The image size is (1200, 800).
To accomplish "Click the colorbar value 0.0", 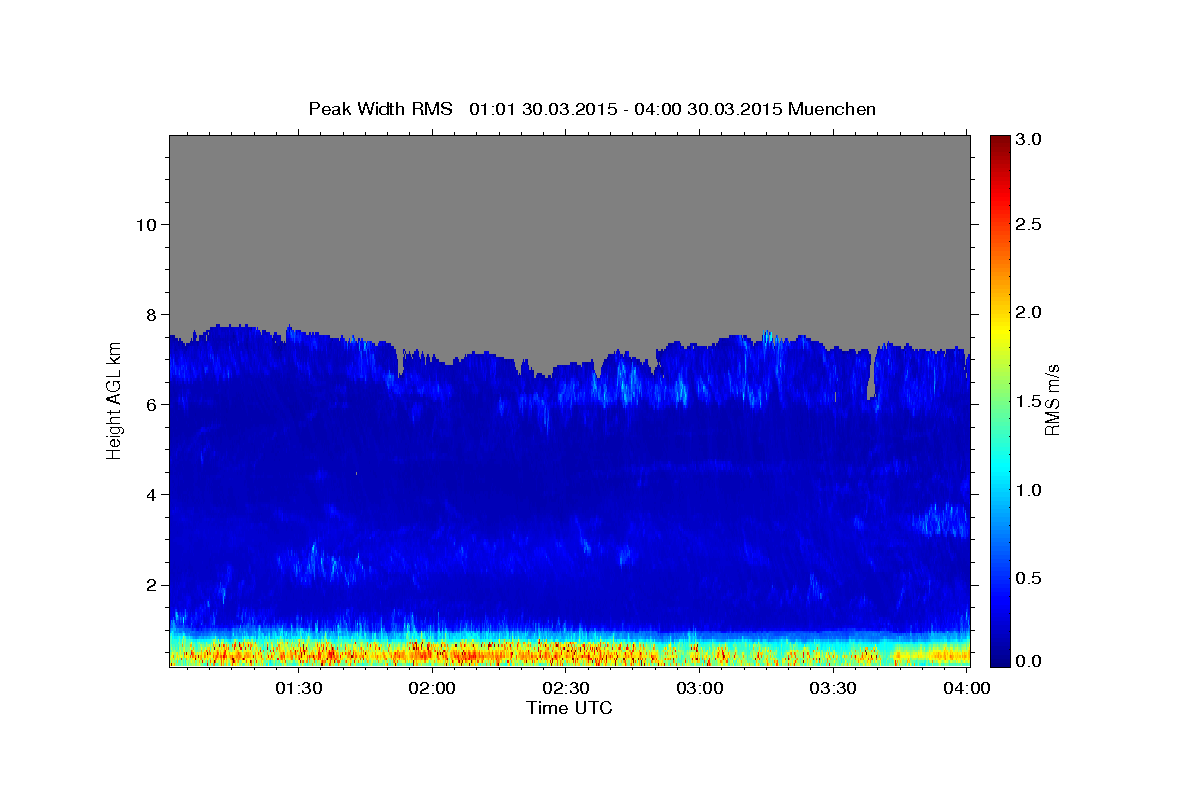I will pyautogui.click(x=1029, y=661).
